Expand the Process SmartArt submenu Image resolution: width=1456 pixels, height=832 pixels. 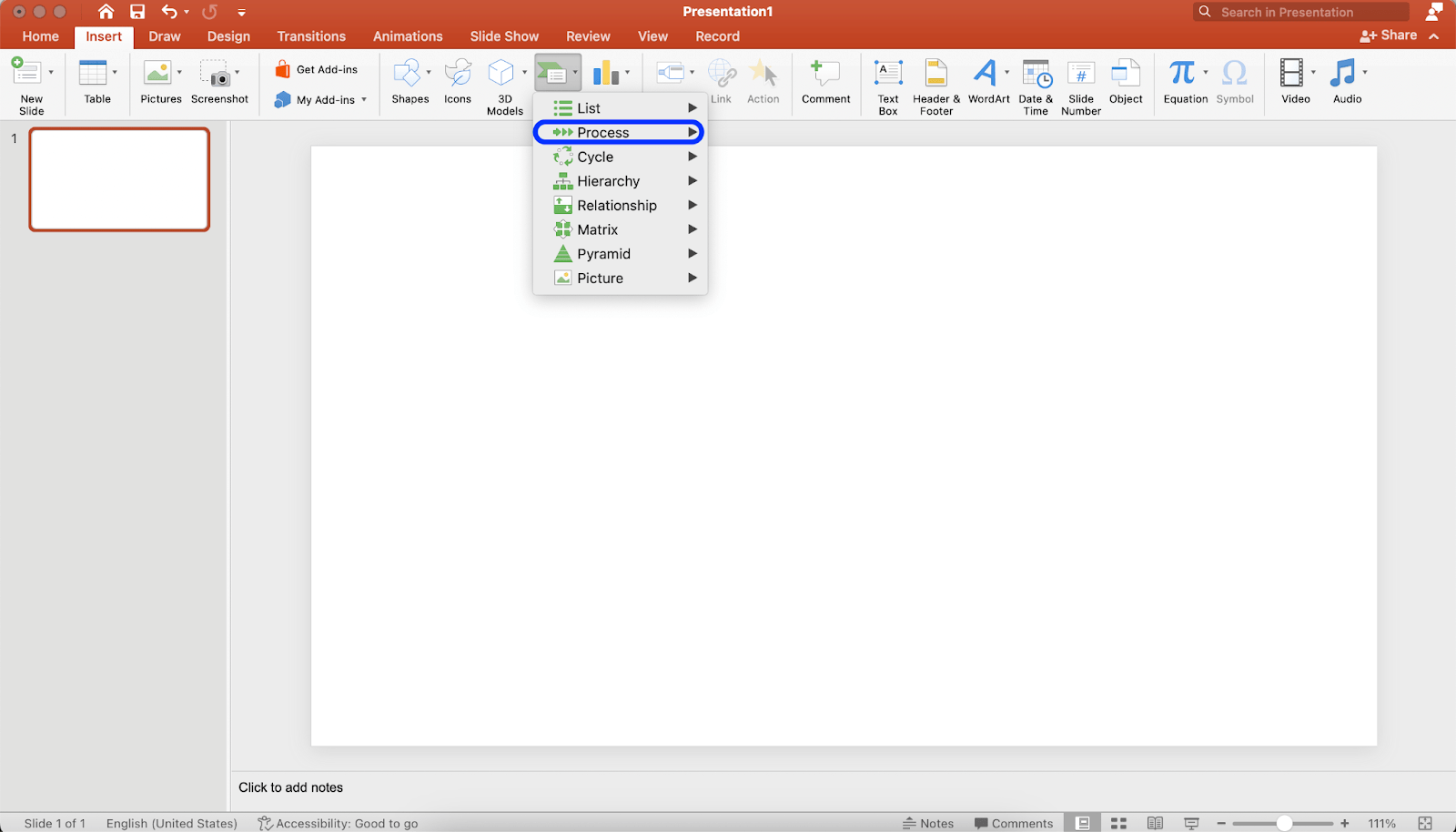[619, 132]
